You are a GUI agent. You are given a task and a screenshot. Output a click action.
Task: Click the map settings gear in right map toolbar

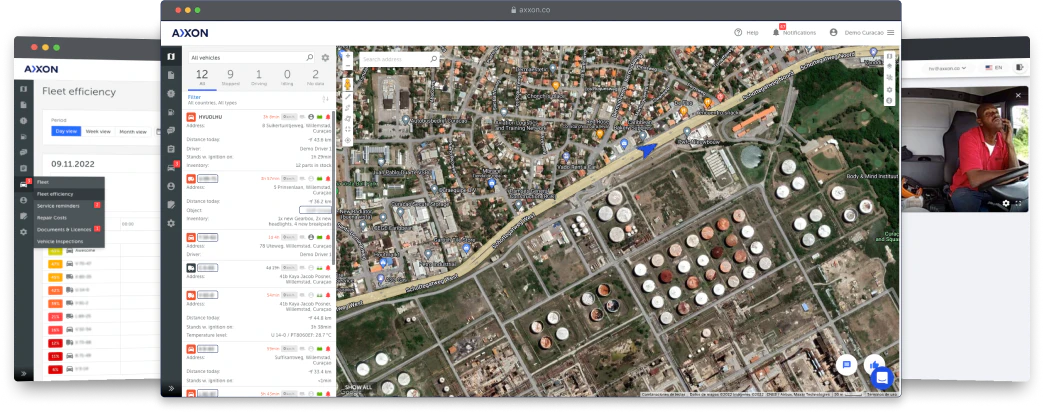(x=890, y=89)
